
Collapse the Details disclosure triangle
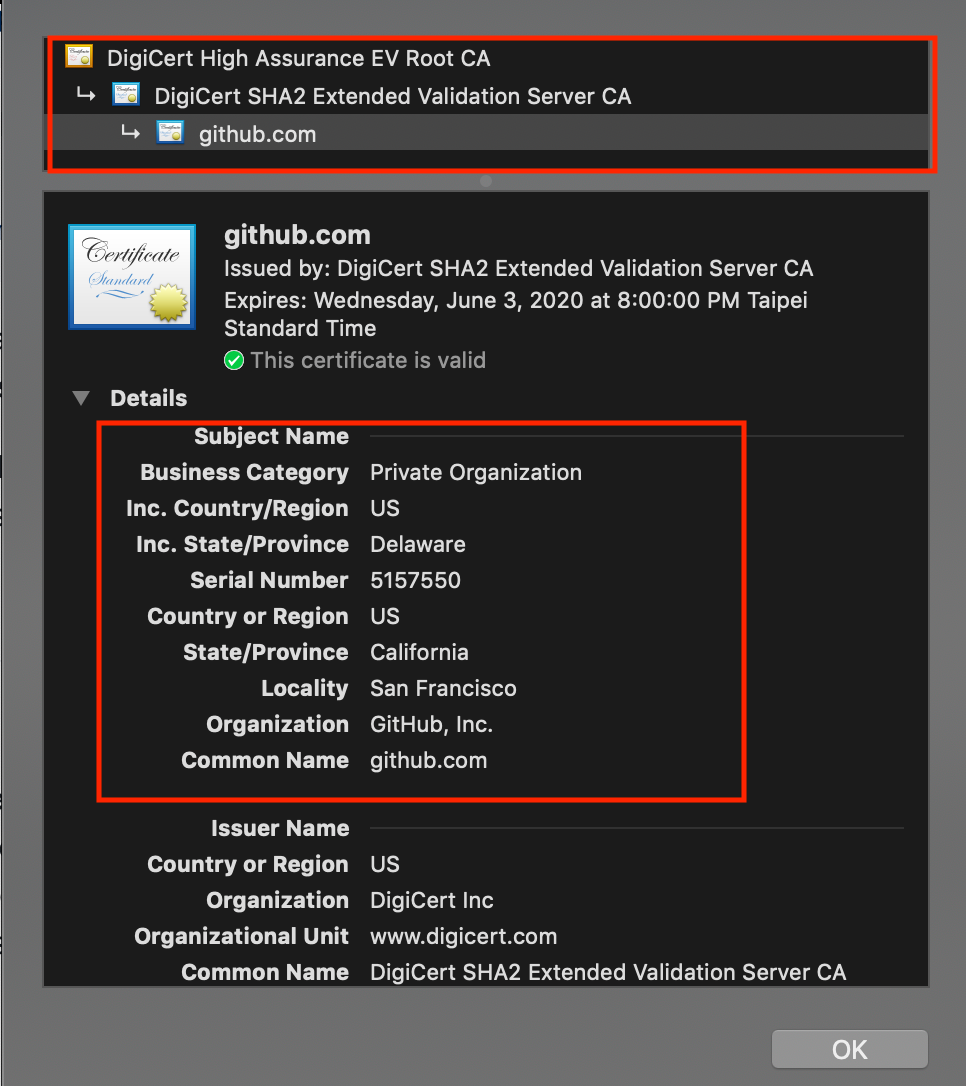click(81, 398)
